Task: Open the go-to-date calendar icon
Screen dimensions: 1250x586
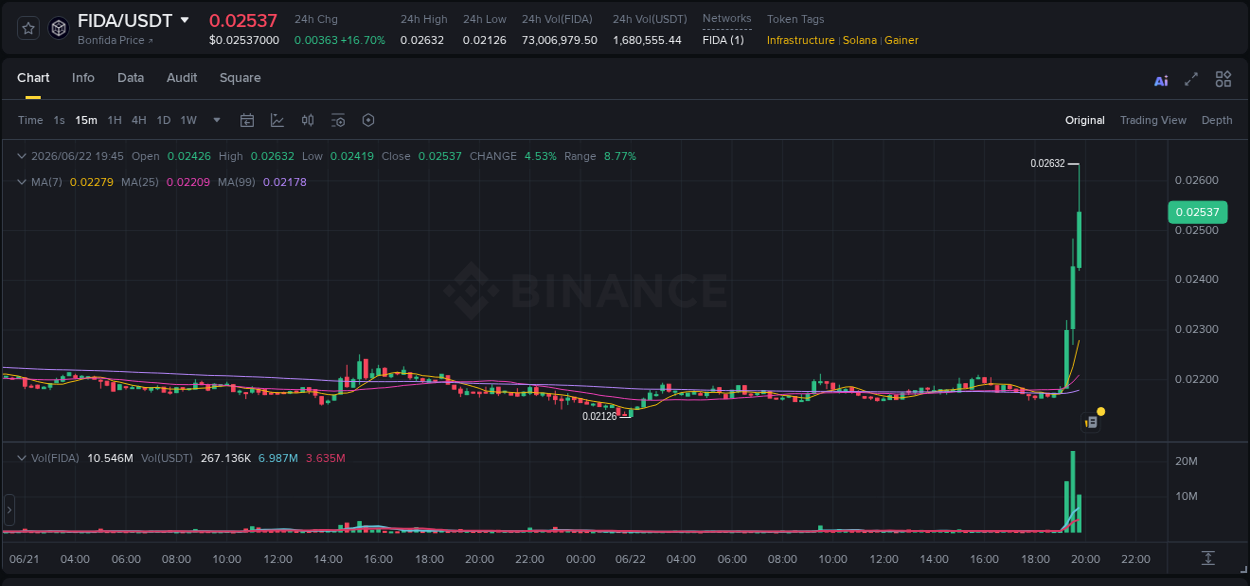Action: pyautogui.click(x=247, y=120)
